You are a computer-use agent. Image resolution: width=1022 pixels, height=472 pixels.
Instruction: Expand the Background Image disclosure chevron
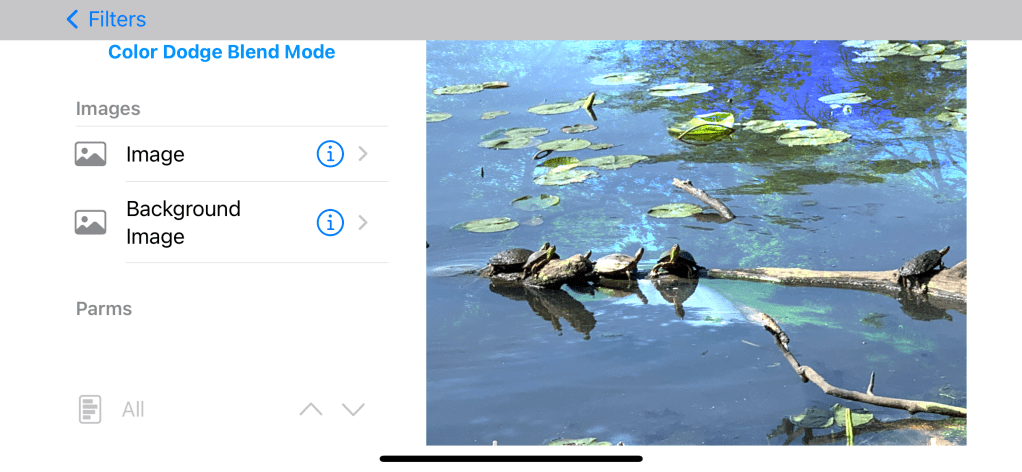(x=363, y=222)
